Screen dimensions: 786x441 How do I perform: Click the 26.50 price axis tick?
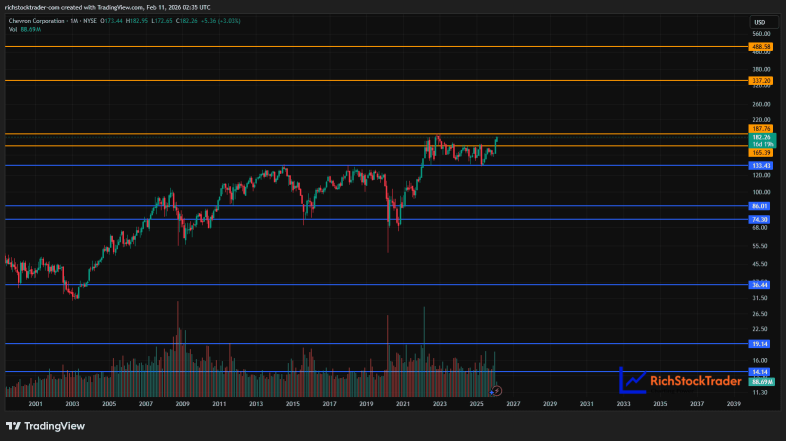coord(759,314)
